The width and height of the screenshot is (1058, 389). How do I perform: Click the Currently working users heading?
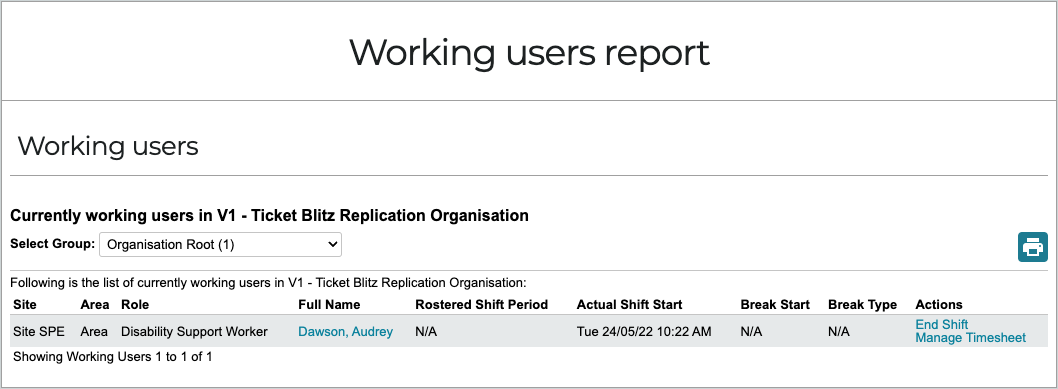pyautogui.click(x=269, y=216)
